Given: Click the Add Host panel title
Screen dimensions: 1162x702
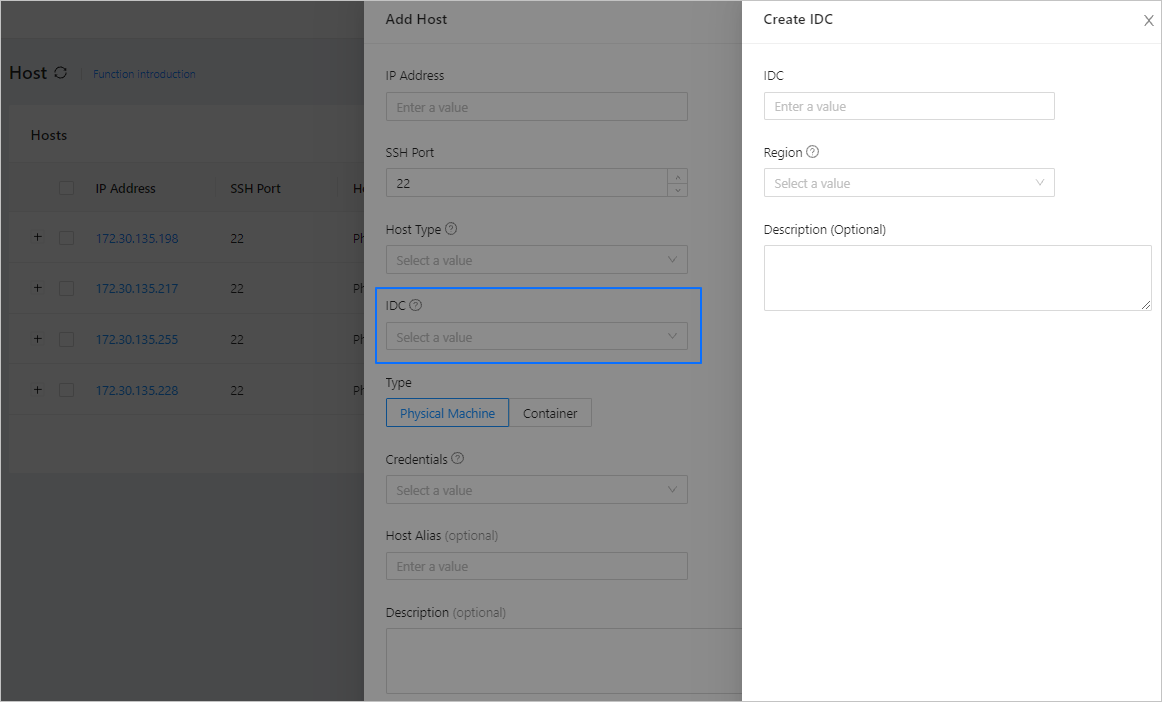Looking at the screenshot, I should [x=416, y=19].
